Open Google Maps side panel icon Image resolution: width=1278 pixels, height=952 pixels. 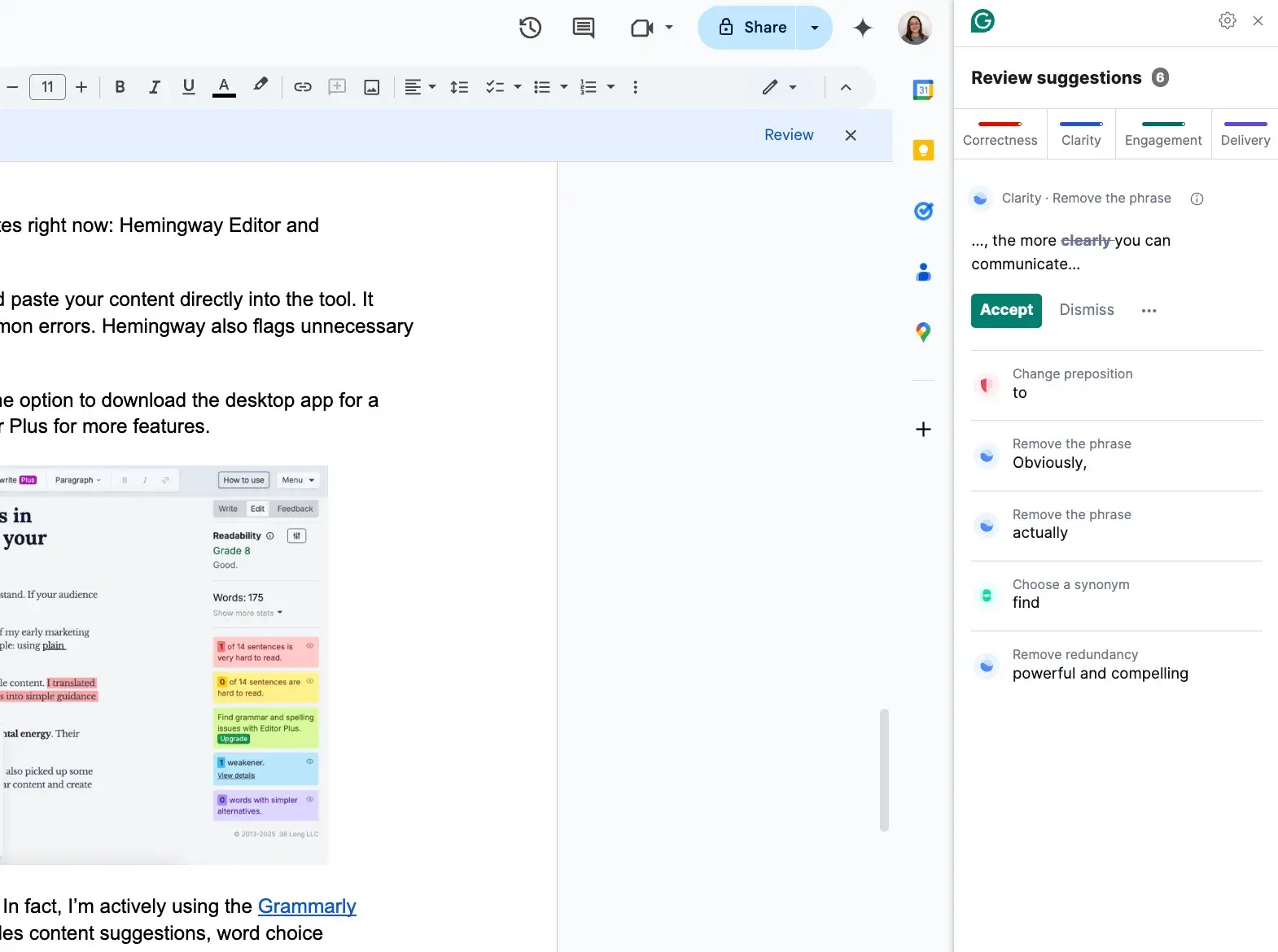tap(923, 332)
